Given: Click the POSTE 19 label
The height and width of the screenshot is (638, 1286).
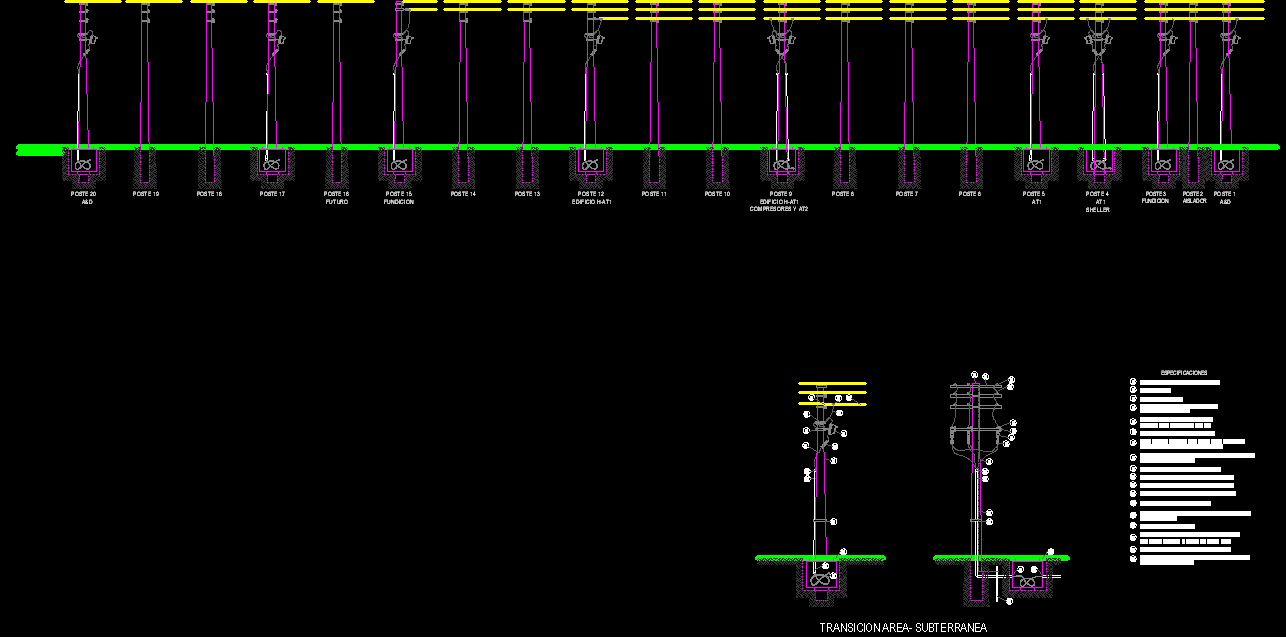Looking at the screenshot, I should point(146,194).
